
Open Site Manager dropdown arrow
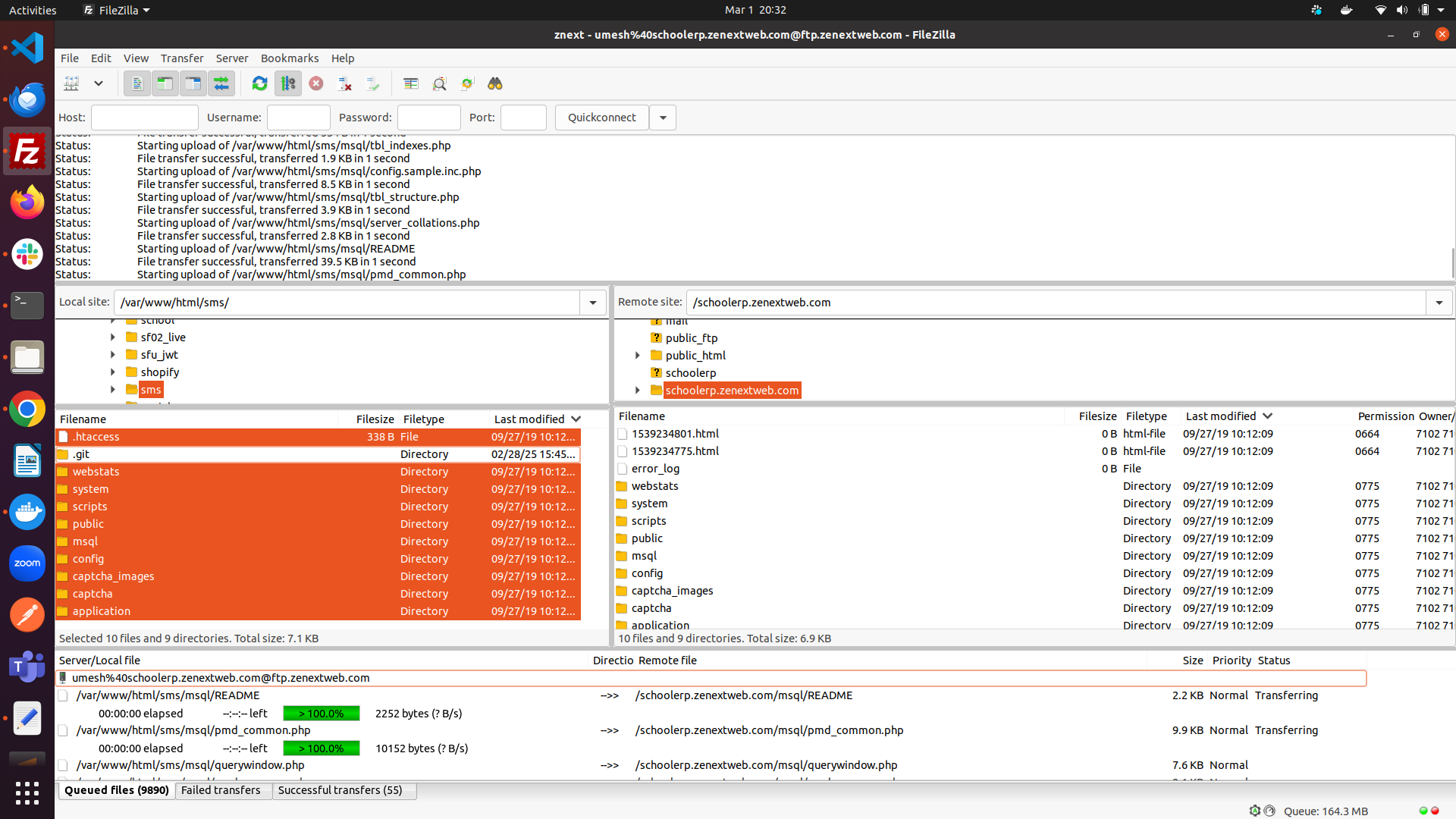pos(99,83)
